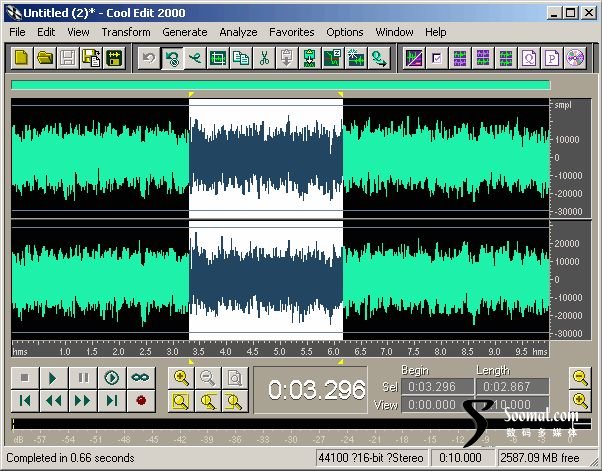Open the Transform menu

[126, 32]
